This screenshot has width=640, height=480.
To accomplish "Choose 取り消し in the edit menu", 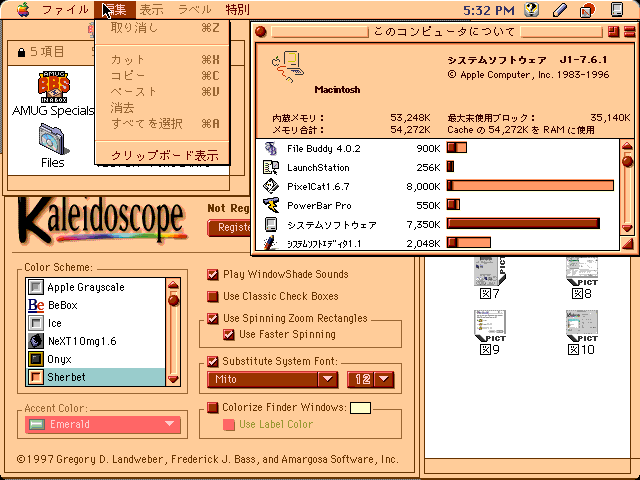I will (x=162, y=28).
